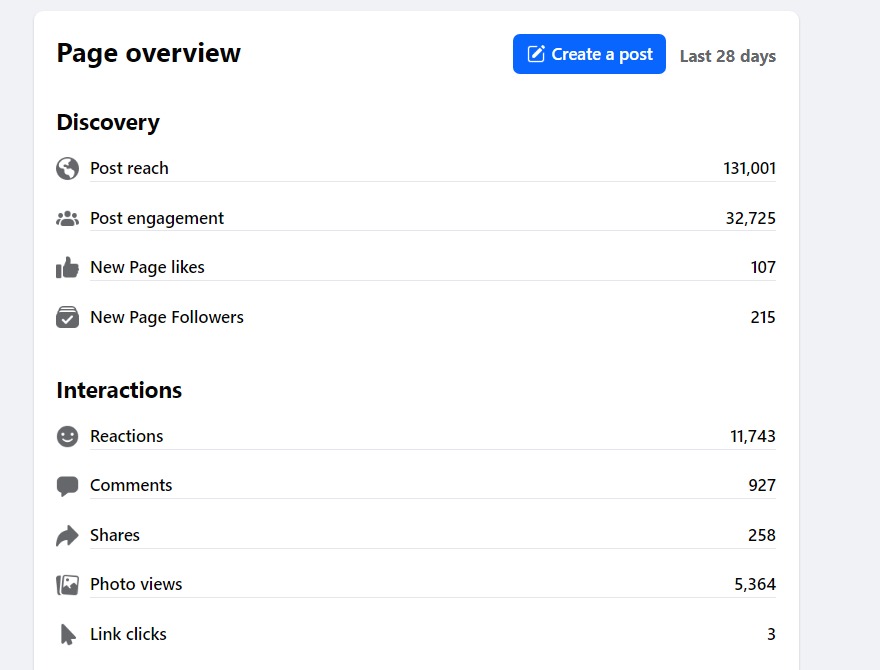Select the speech bubble Comments icon
The height and width of the screenshot is (670, 880).
coord(67,486)
